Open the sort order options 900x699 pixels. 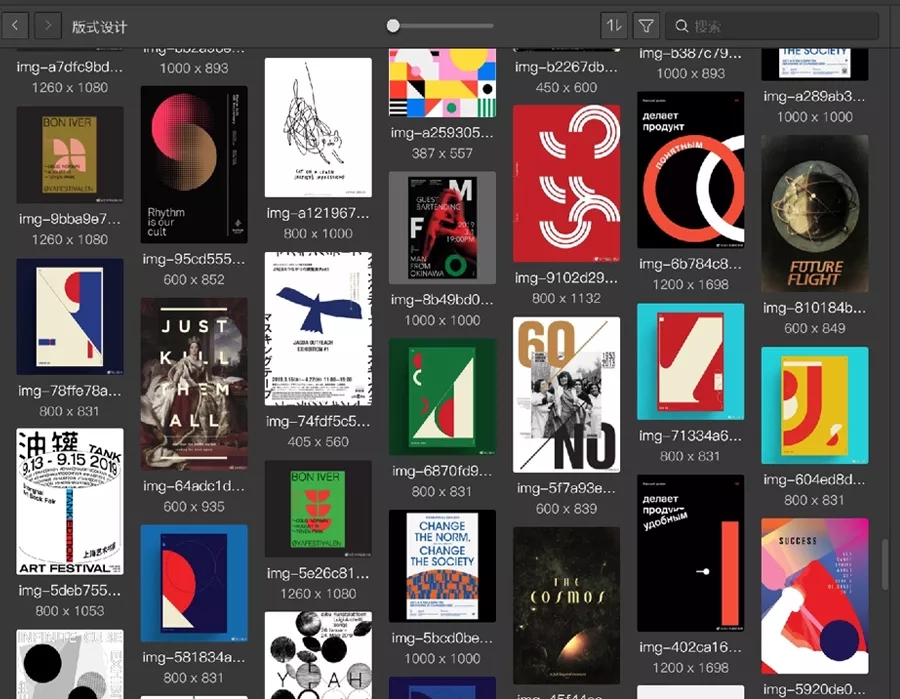tap(613, 26)
